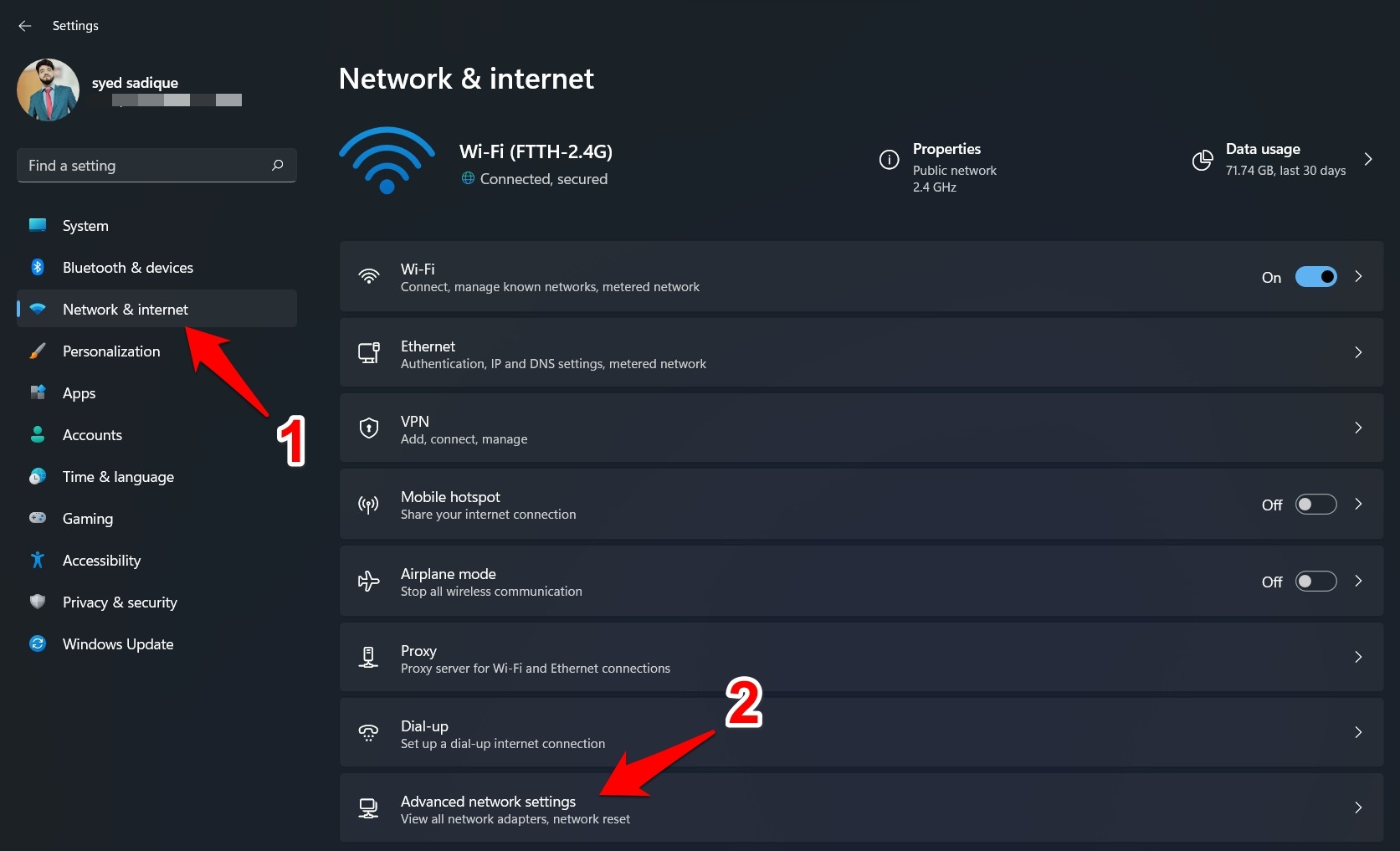
Task: Select the Wi-Fi icon on Wi-Fi row
Action: 368,276
